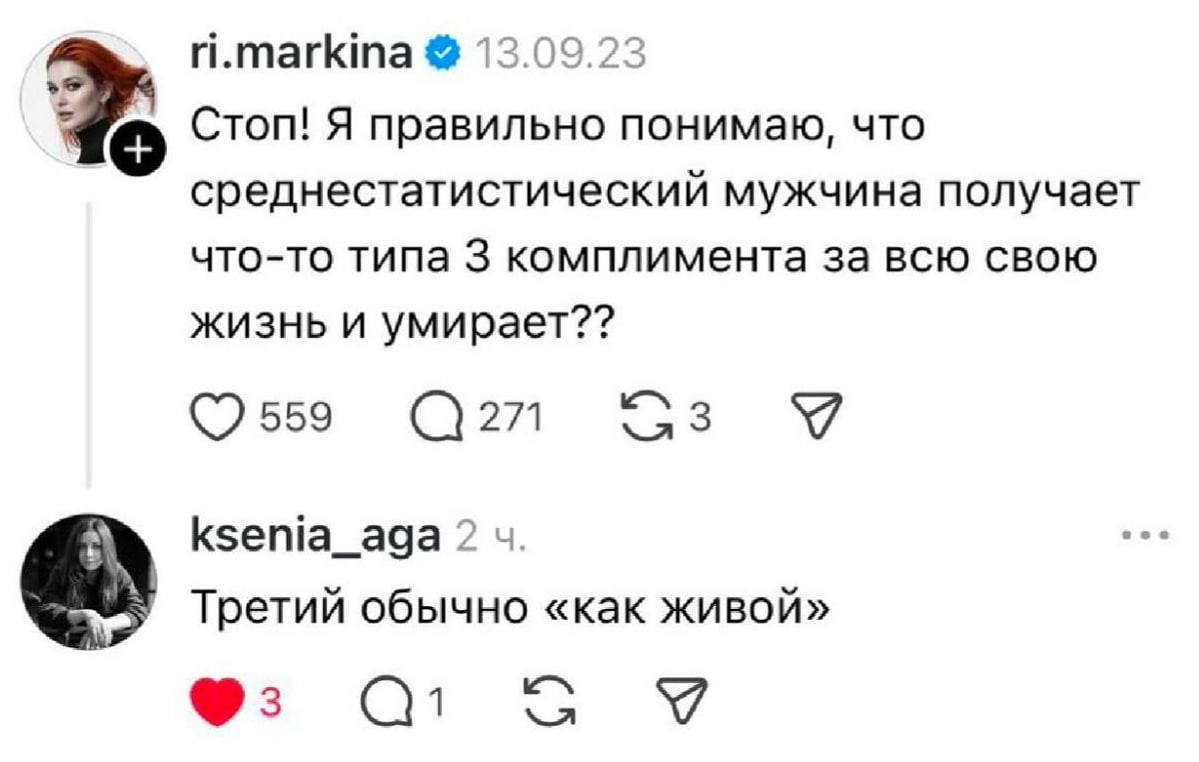Image resolution: width=1199 pixels, height=762 pixels.
Task: View the ri.markina profile photo
Action: tap(95, 95)
